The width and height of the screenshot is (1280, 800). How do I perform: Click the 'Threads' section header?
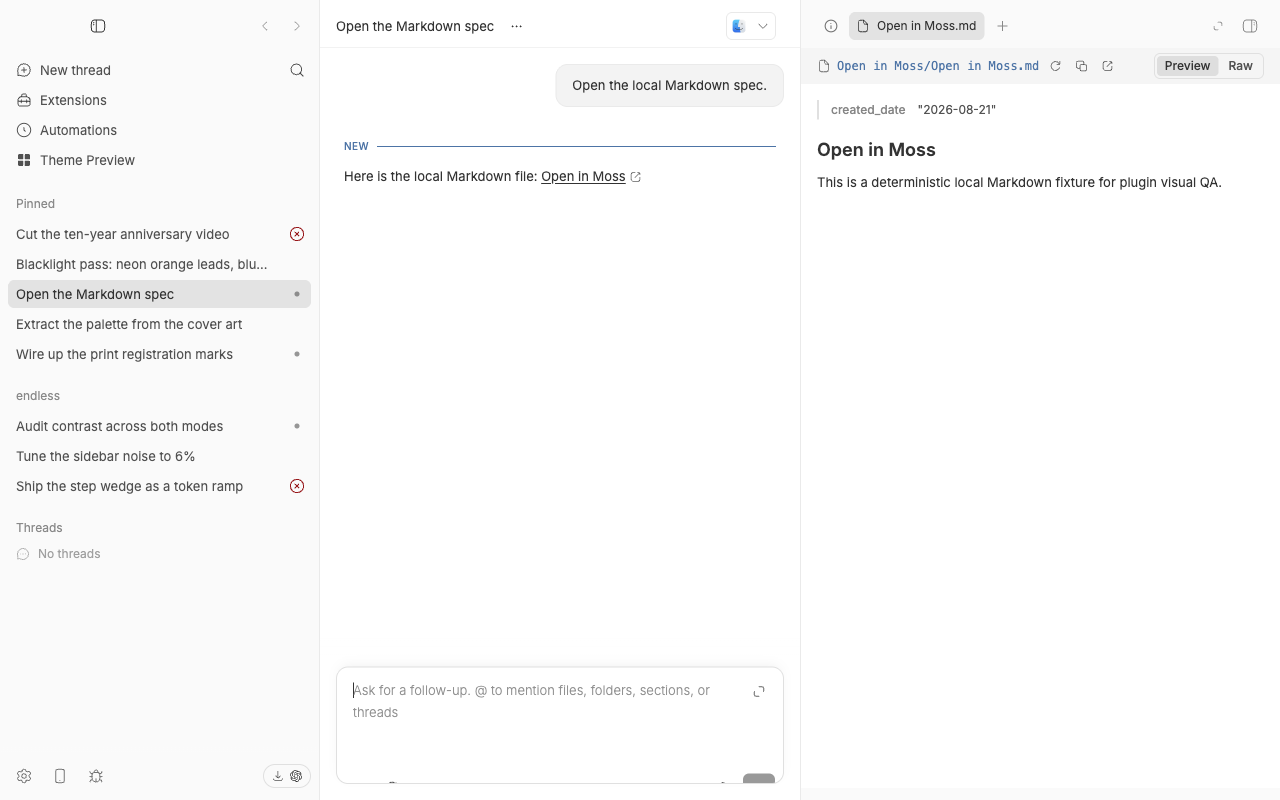click(39, 528)
